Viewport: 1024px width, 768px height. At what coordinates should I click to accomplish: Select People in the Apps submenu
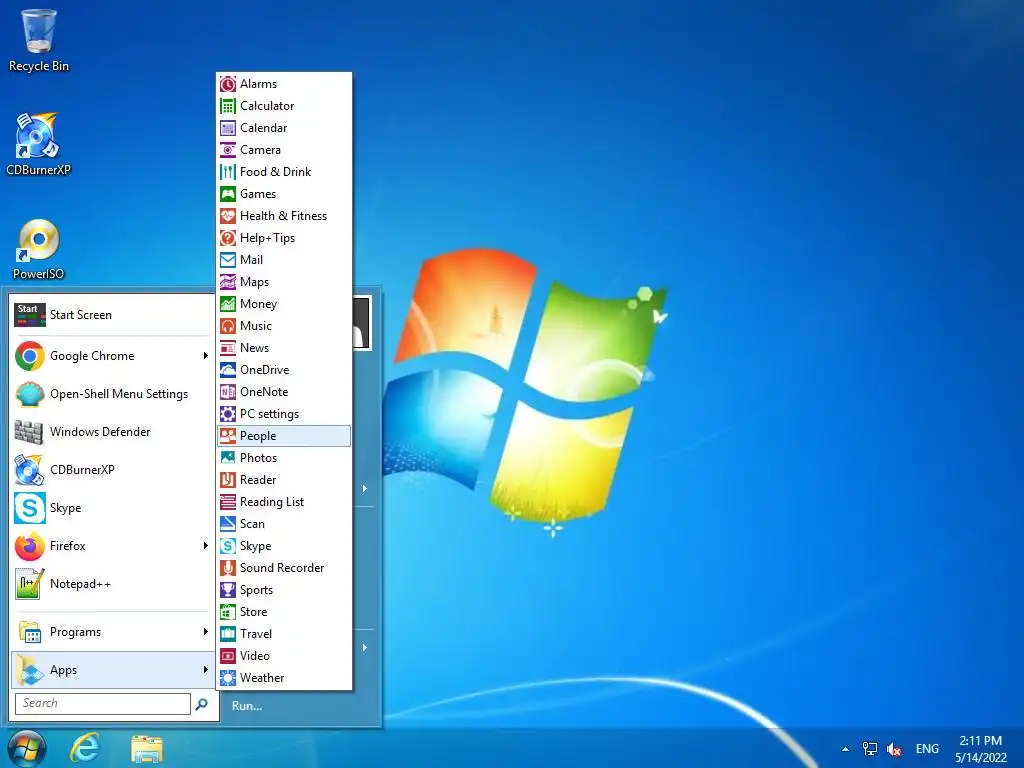(x=284, y=436)
